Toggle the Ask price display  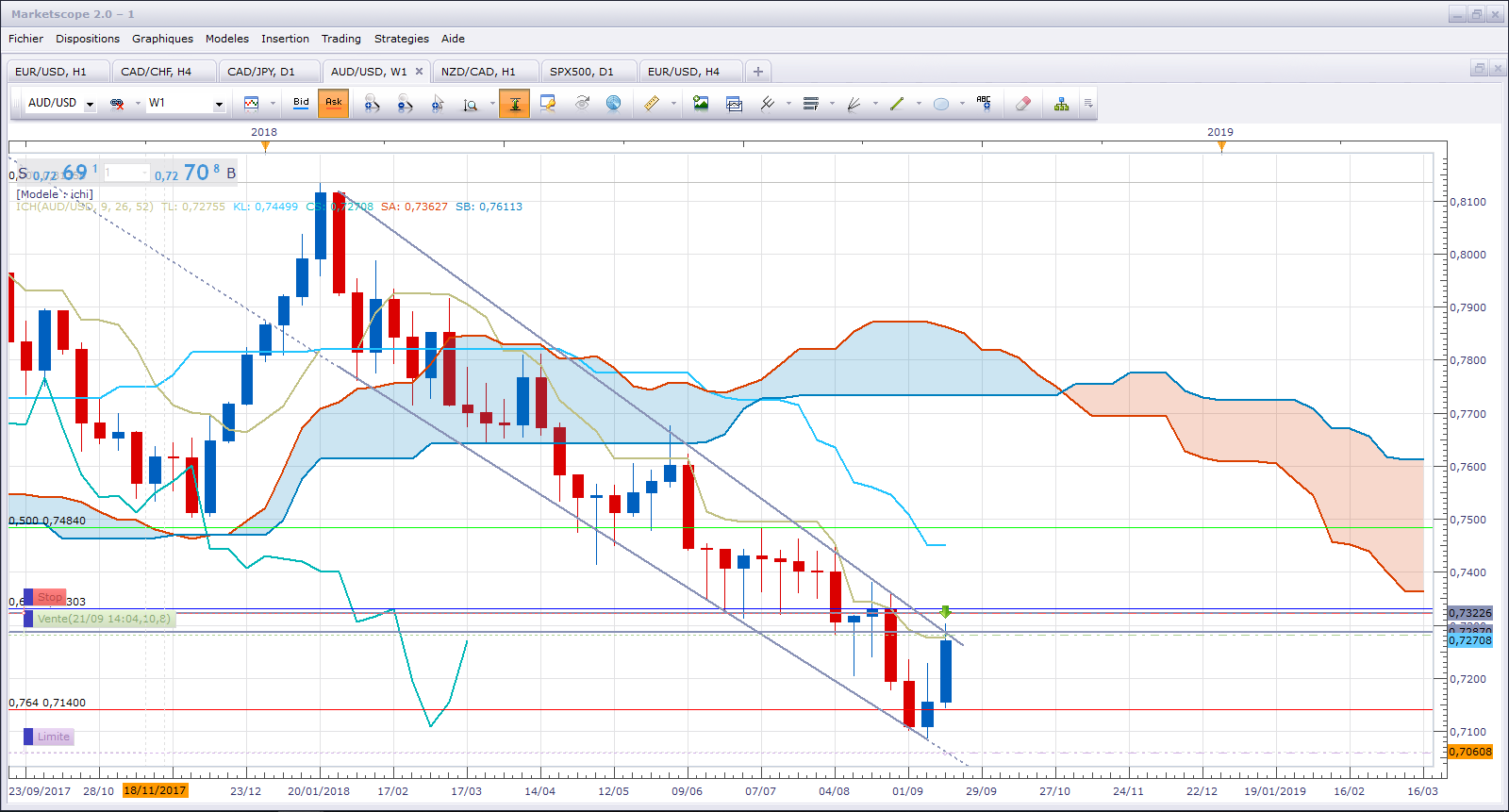point(333,103)
